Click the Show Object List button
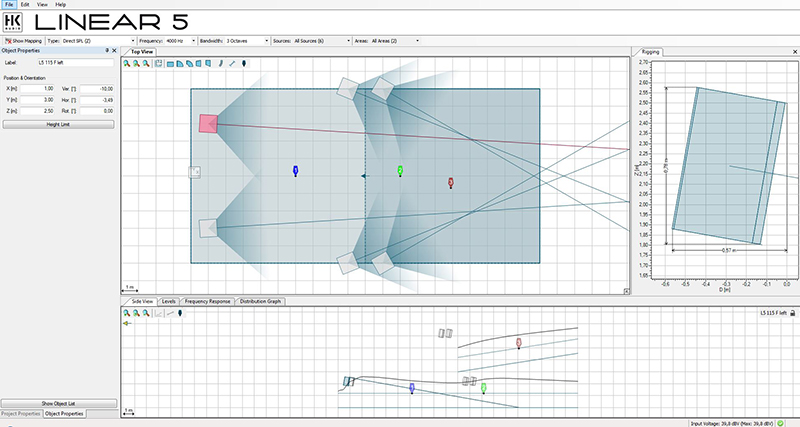The width and height of the screenshot is (800, 427). pyautogui.click(x=59, y=404)
